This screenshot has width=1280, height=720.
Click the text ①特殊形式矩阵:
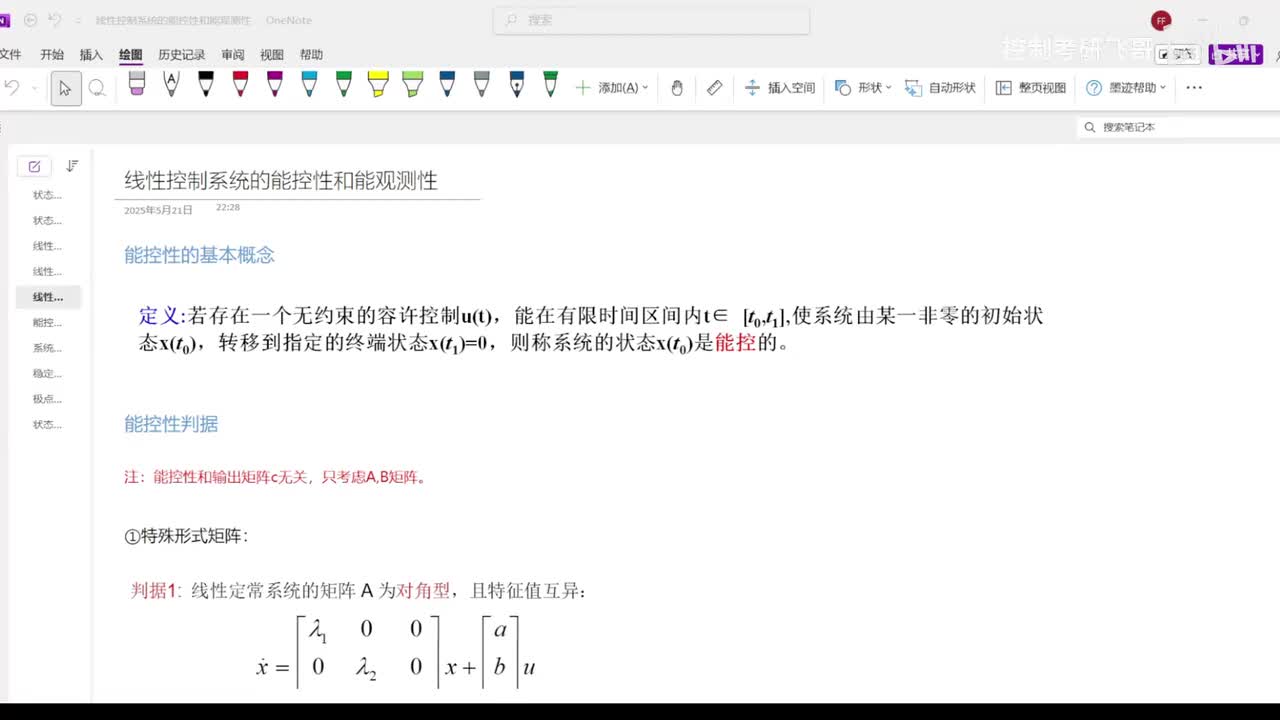(186, 536)
